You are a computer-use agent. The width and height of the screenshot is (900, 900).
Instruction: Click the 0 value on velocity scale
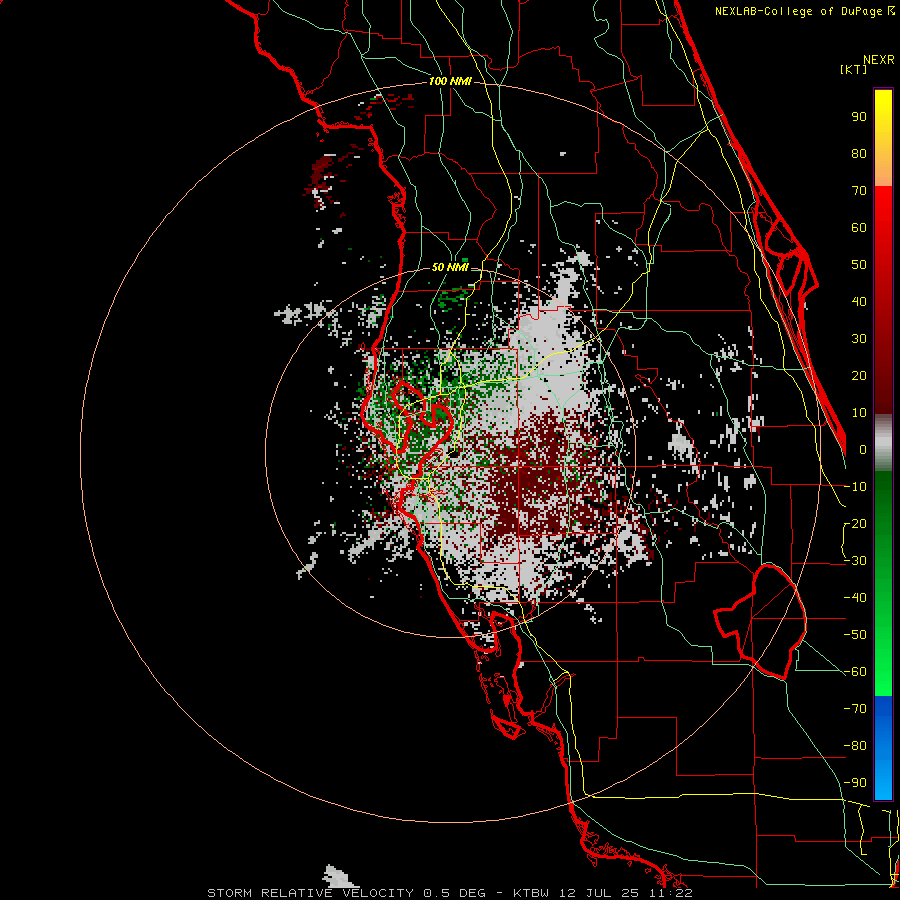click(x=863, y=450)
